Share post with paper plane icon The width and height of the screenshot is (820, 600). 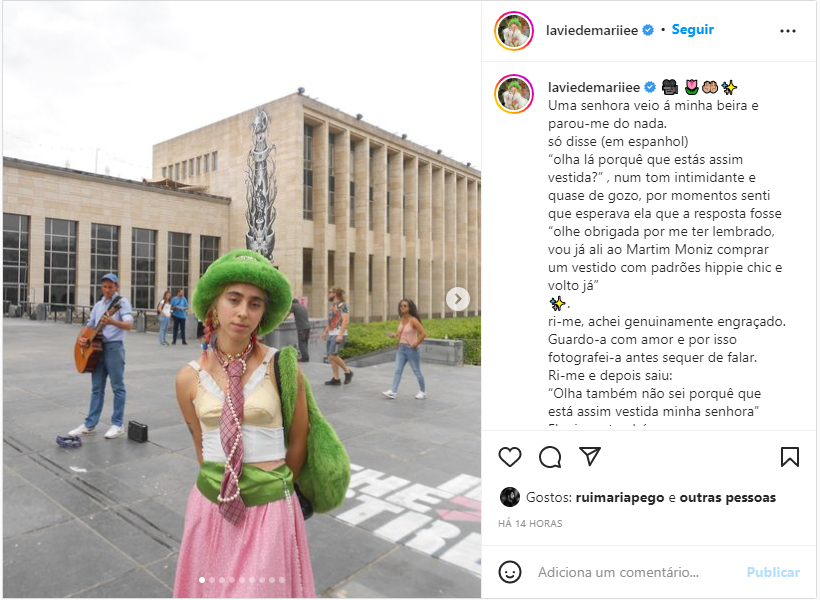[x=590, y=456]
